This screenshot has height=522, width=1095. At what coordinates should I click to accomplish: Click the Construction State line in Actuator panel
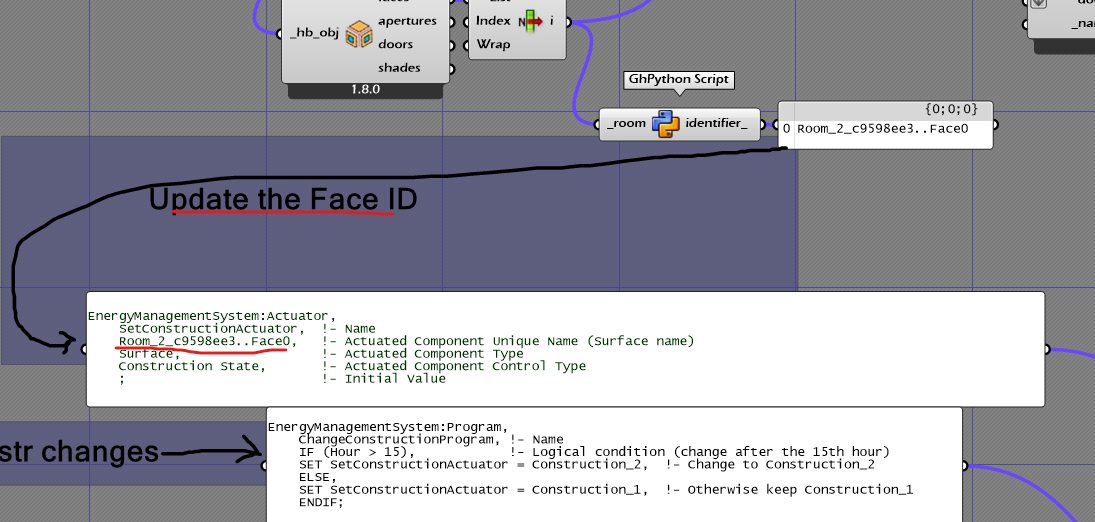tap(352, 366)
